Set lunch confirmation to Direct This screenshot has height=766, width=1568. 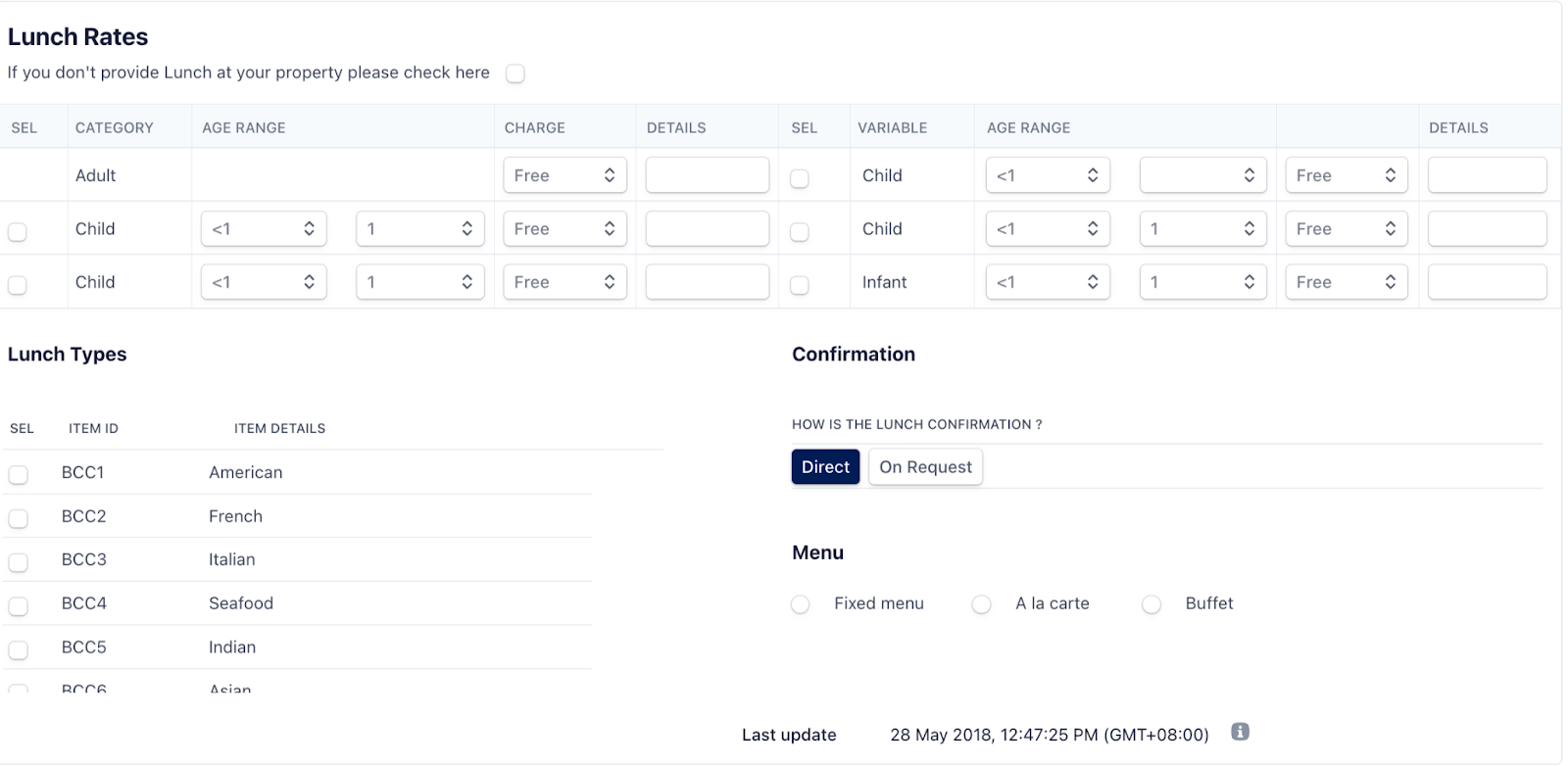825,467
